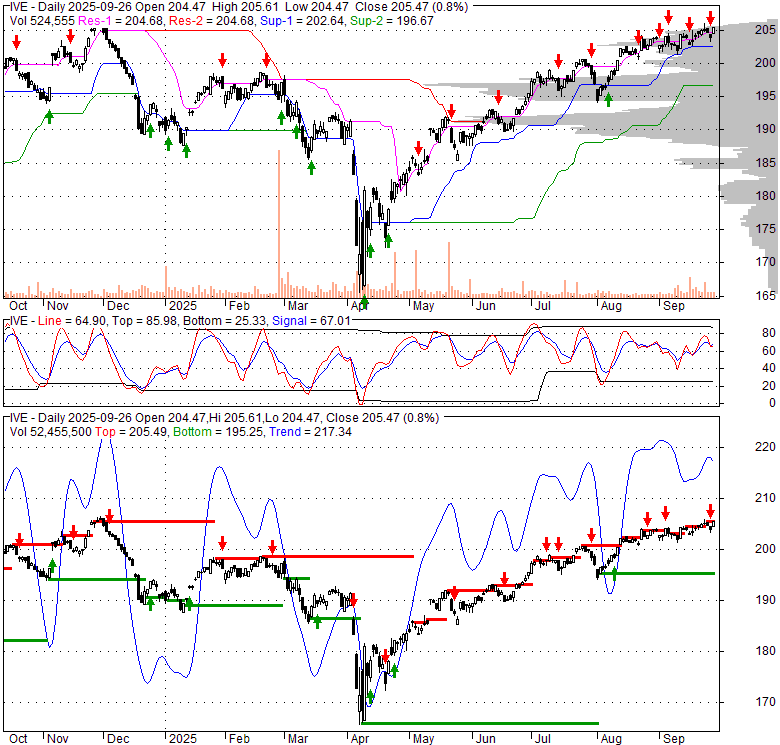Click the 185 price label on top chart axis

tap(765, 163)
